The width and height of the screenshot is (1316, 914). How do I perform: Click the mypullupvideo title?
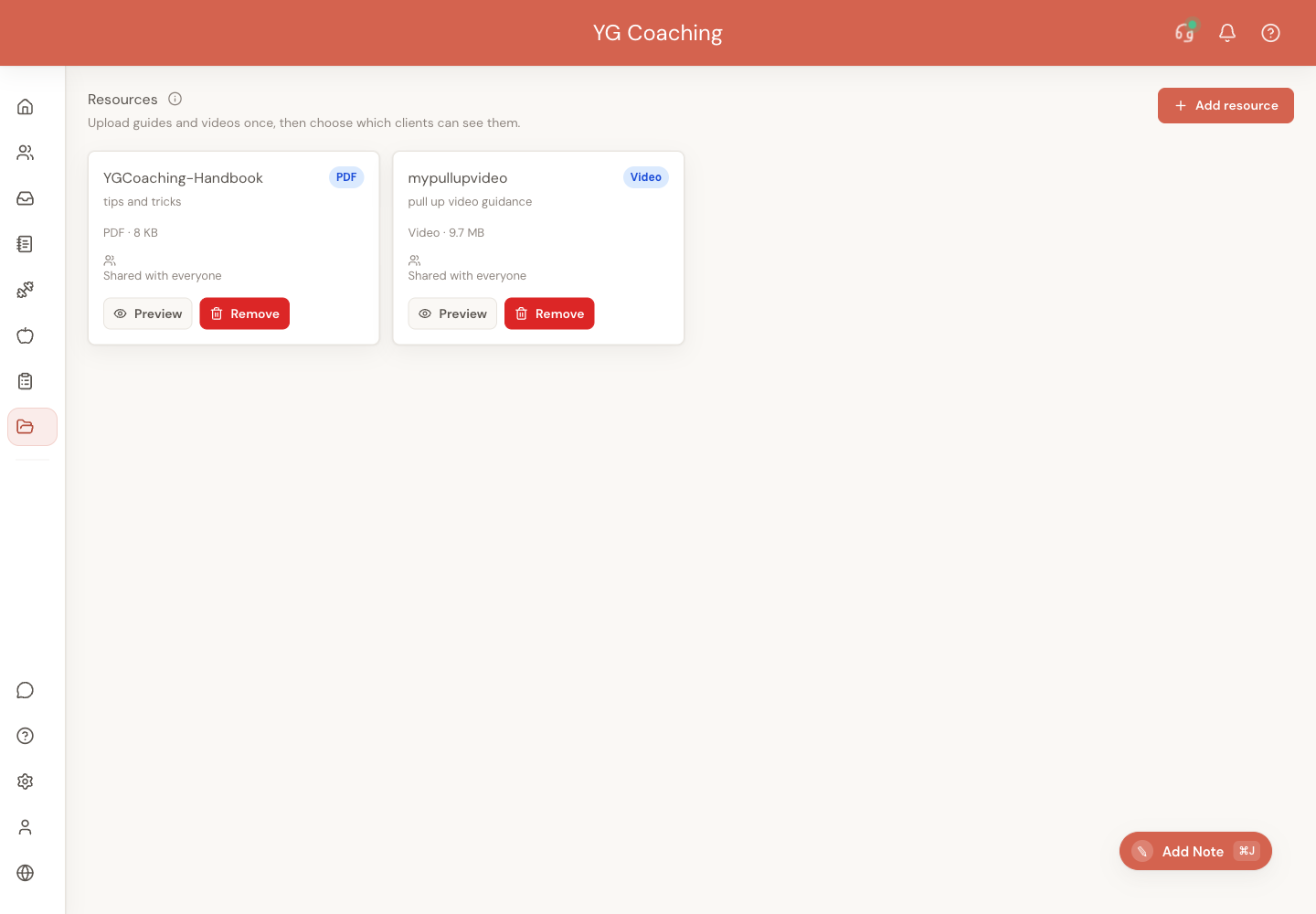(458, 178)
